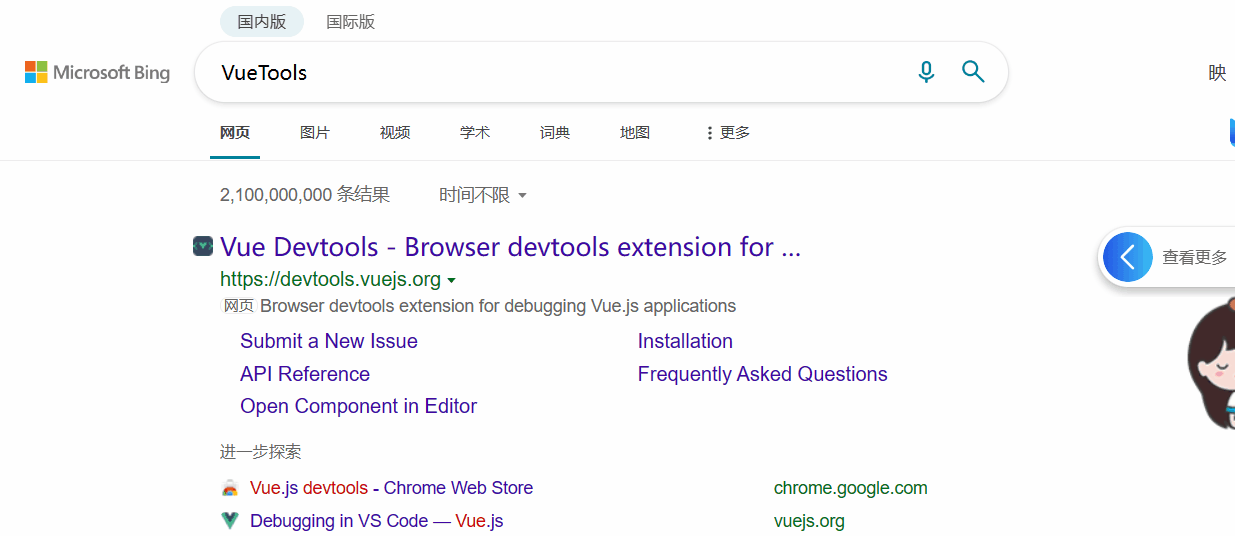Expand the devtools.vuejs.org URL dropdown arrow

point(452,280)
